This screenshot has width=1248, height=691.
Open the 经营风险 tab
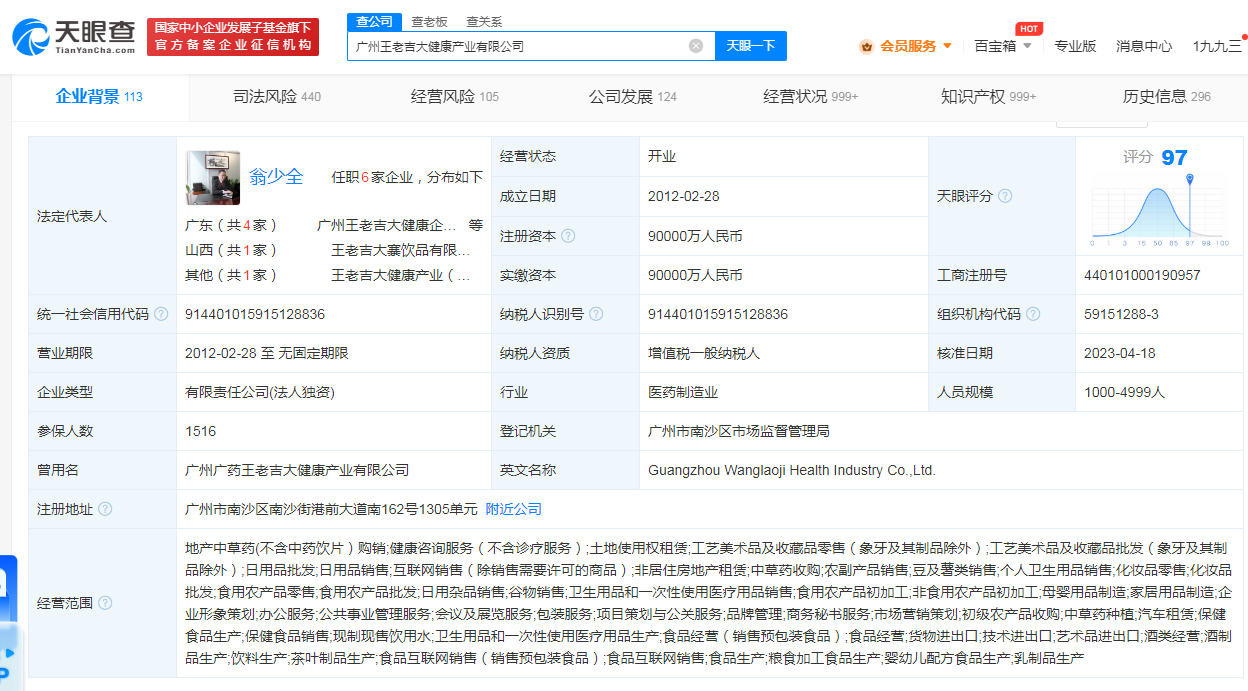[x=455, y=97]
